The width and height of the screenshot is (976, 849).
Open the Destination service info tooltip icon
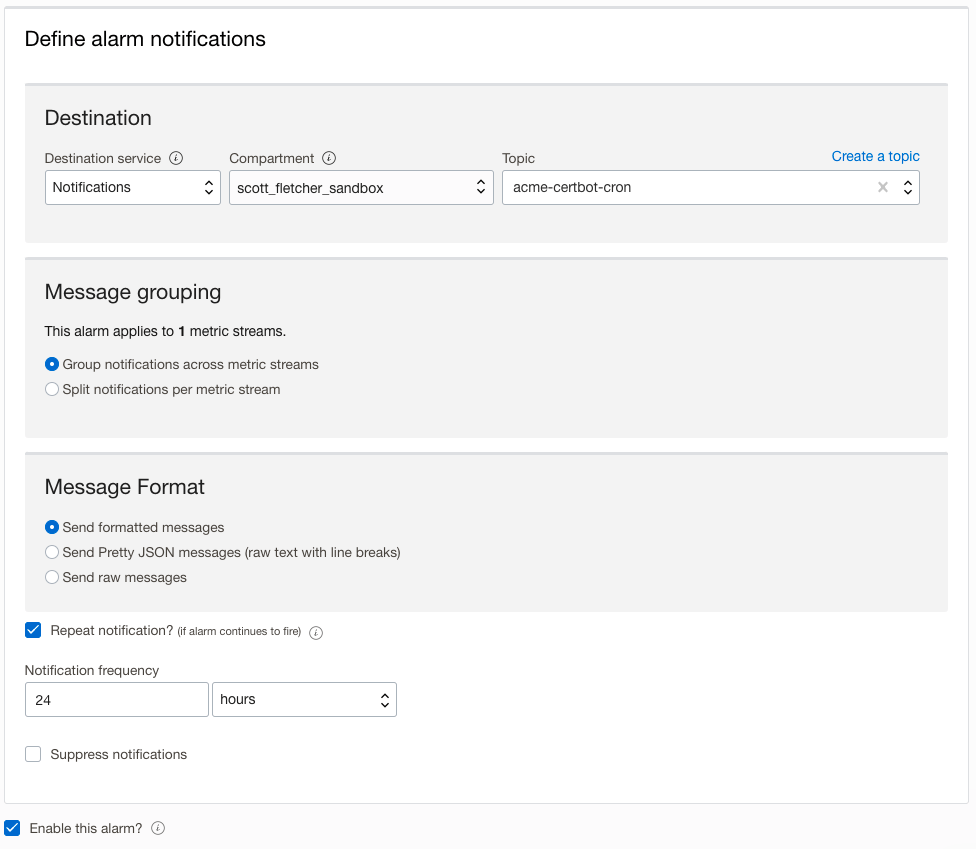176,158
